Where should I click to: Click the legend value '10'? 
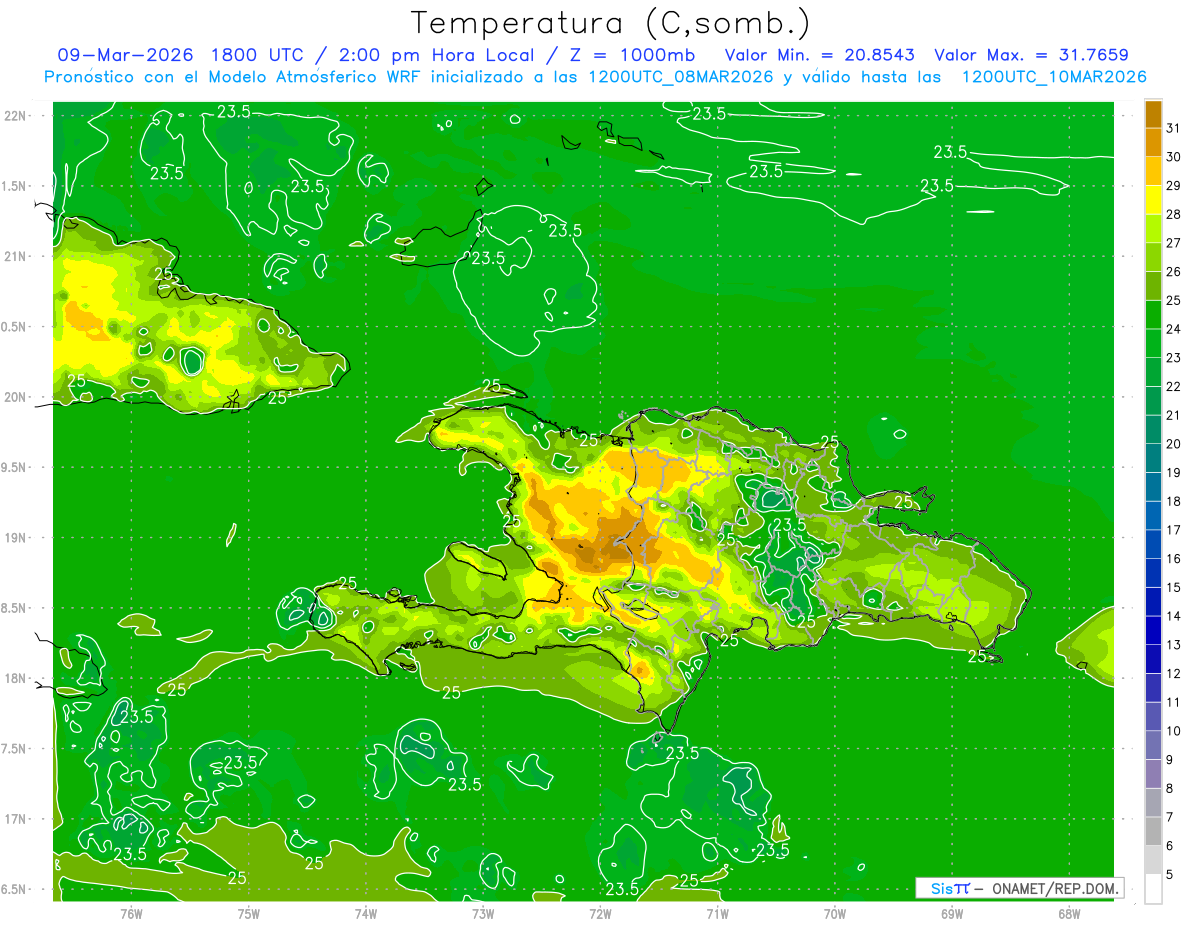[1174, 731]
